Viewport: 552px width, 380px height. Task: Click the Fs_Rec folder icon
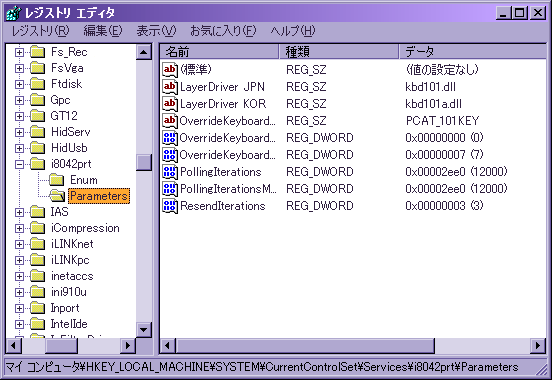38,52
